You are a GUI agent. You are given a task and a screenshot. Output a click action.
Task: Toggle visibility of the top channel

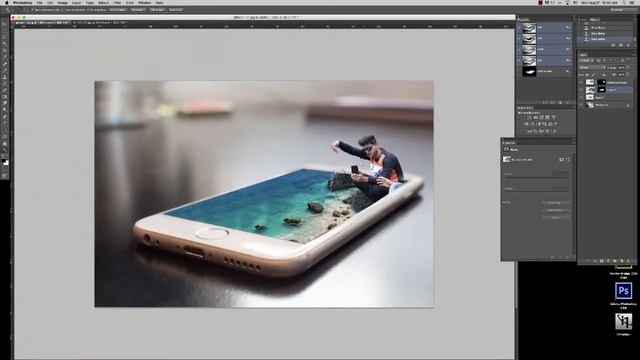coord(519,28)
